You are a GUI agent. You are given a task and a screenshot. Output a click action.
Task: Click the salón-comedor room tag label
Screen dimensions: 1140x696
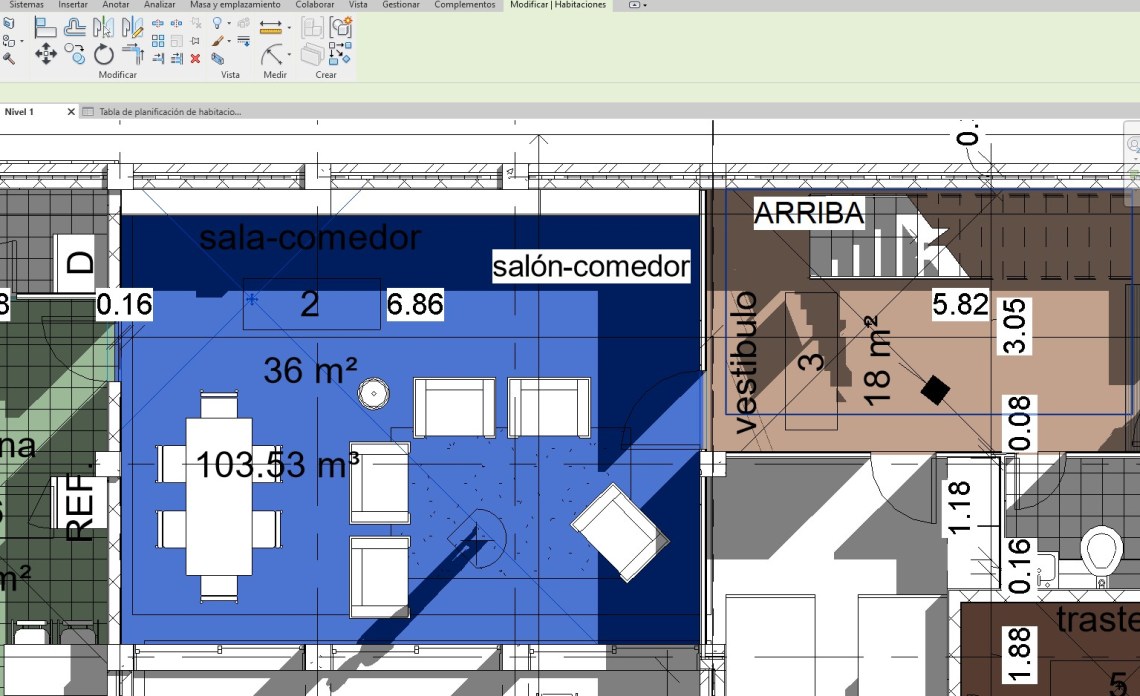591,267
